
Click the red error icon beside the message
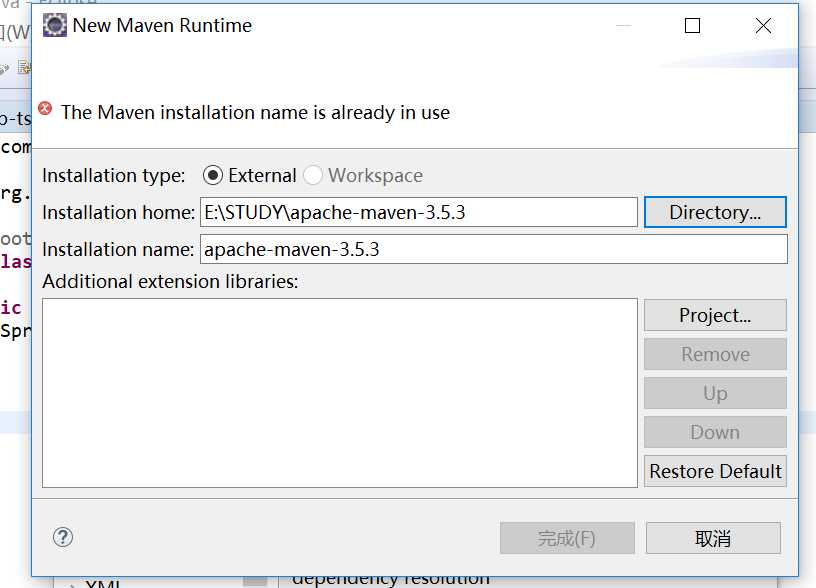click(x=45, y=108)
